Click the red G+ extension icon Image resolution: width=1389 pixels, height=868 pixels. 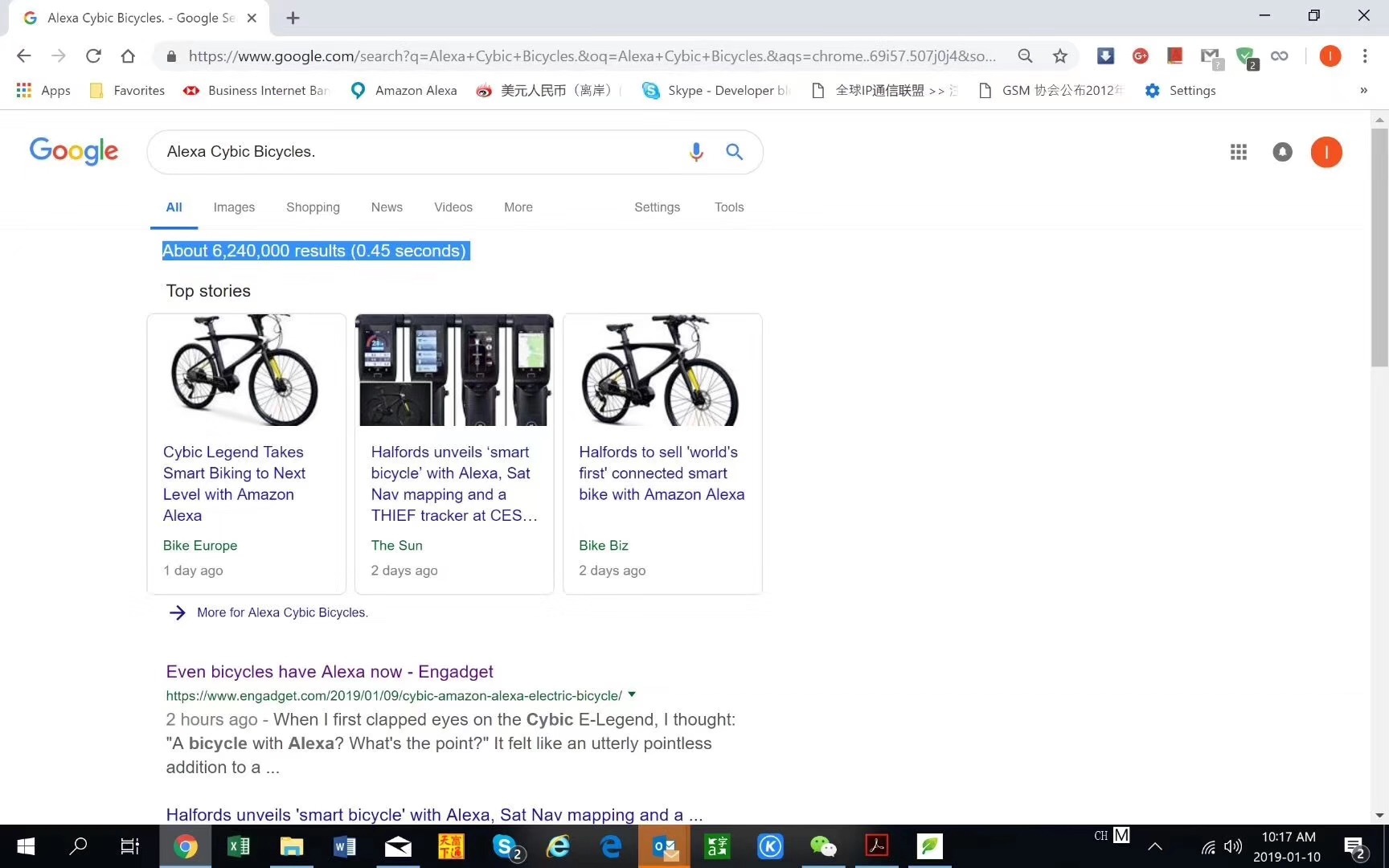tap(1140, 55)
